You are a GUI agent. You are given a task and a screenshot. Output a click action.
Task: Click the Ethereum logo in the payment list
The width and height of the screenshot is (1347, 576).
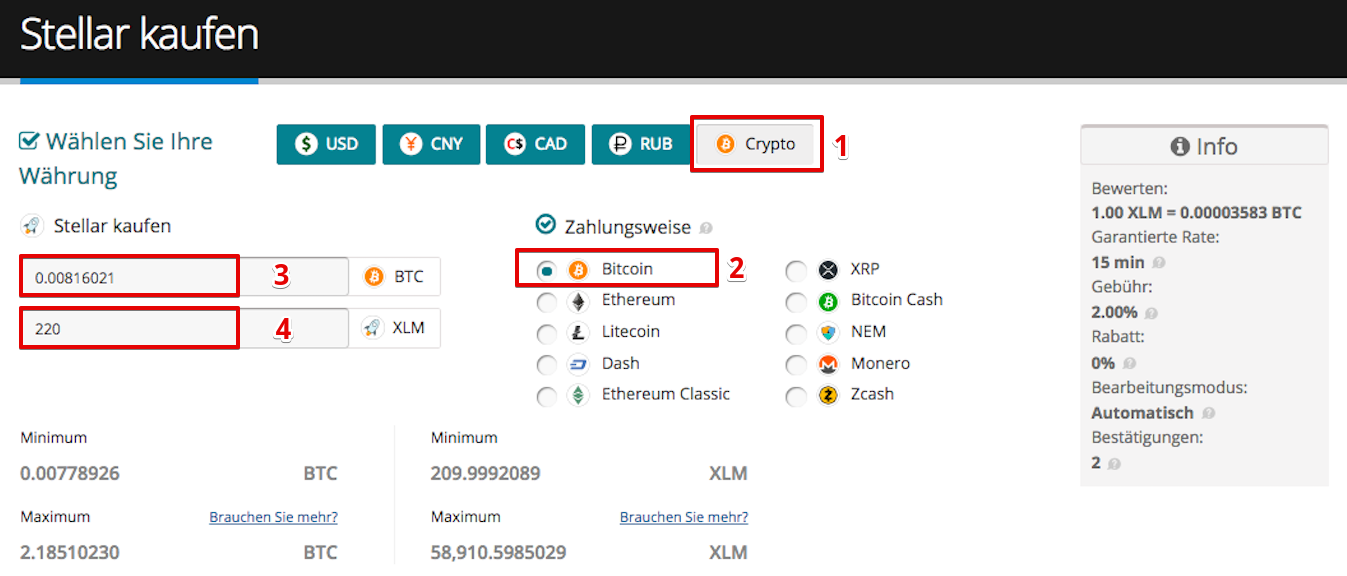pos(578,301)
